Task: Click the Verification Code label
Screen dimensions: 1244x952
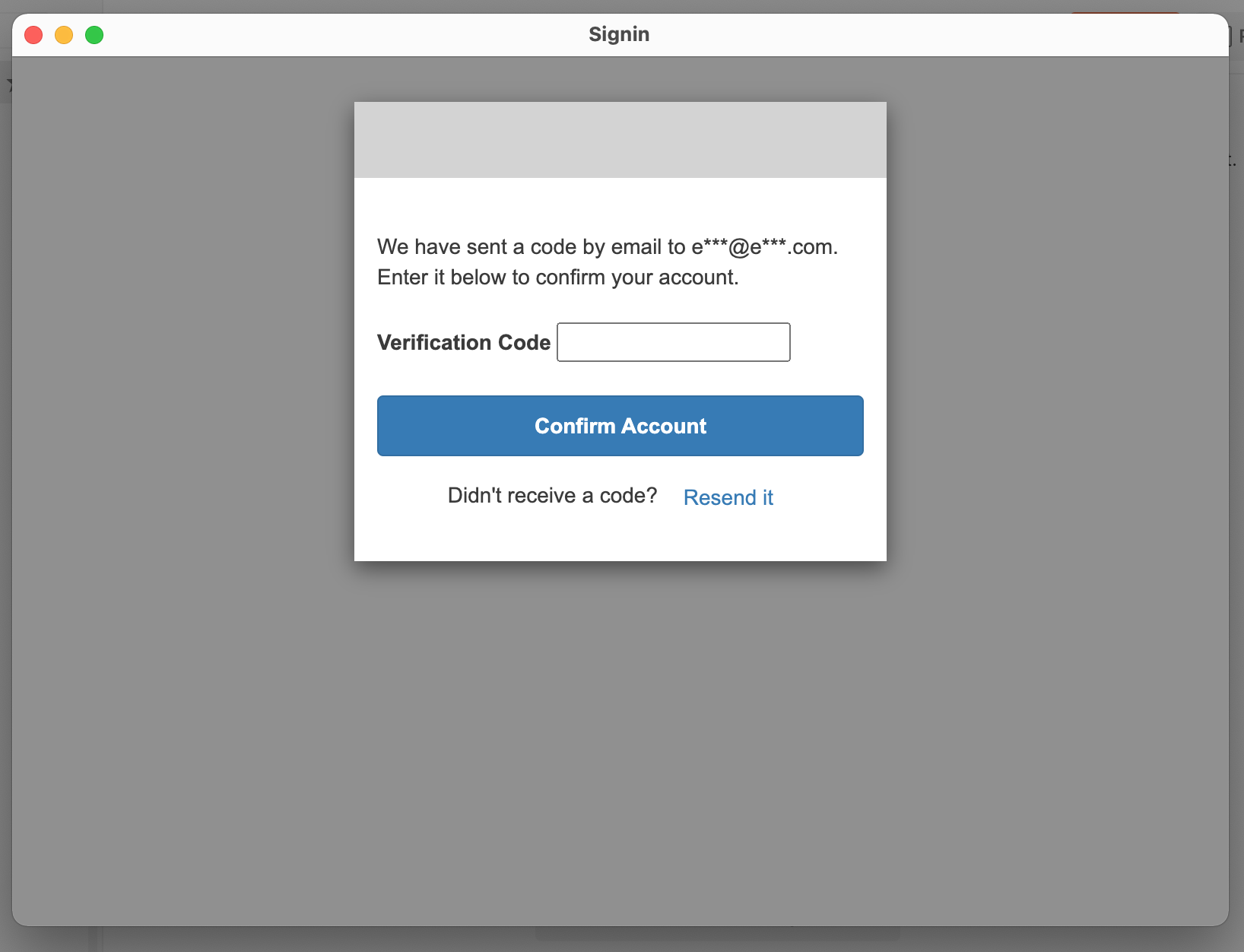Action: [463, 342]
